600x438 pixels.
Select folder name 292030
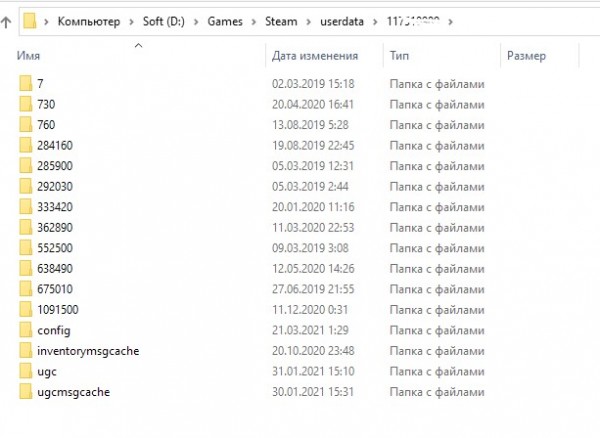55,186
